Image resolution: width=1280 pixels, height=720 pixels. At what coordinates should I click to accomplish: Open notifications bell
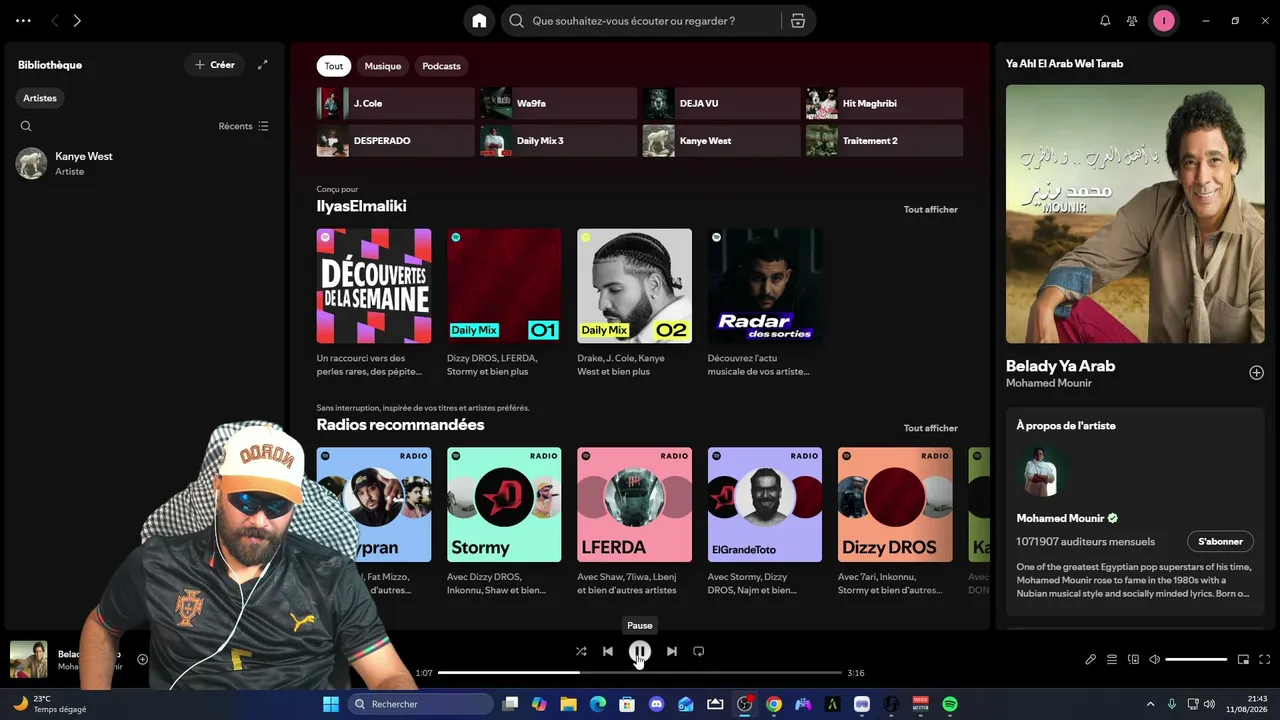1105,21
